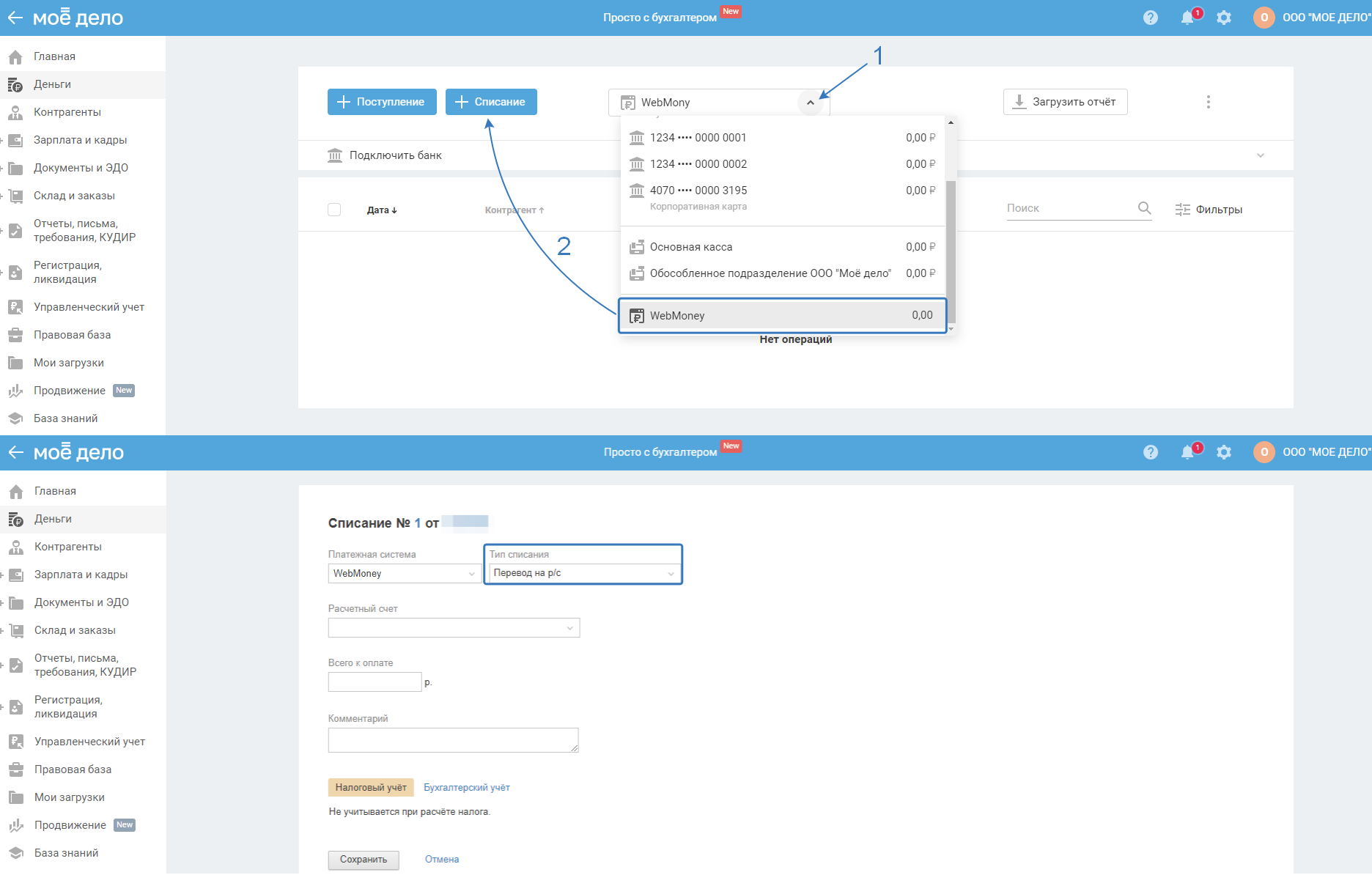Choose Основная касса from the account list
Viewport: 1372px width, 875px height.
pos(783,247)
